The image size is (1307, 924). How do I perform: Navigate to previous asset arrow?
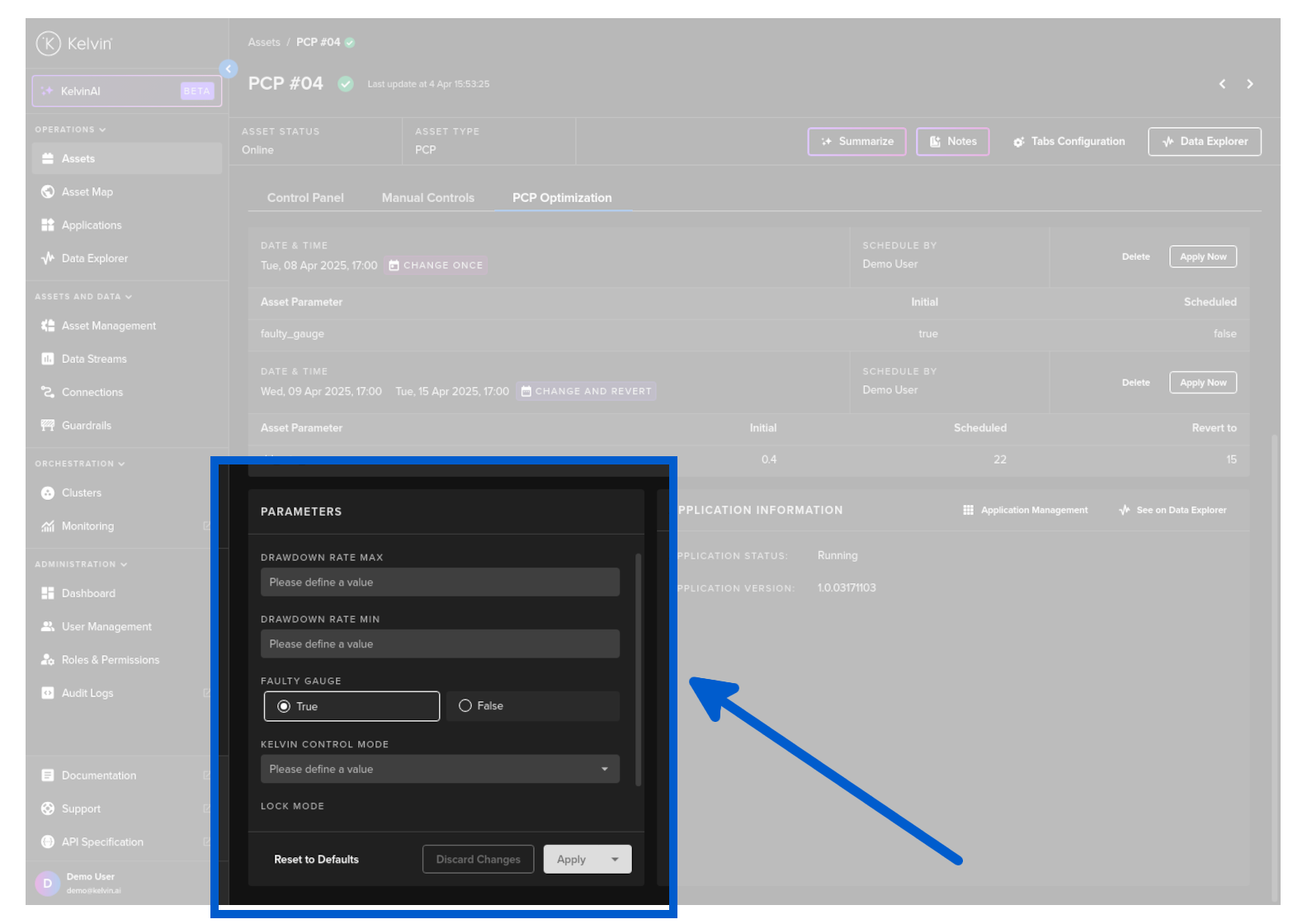(x=1222, y=84)
